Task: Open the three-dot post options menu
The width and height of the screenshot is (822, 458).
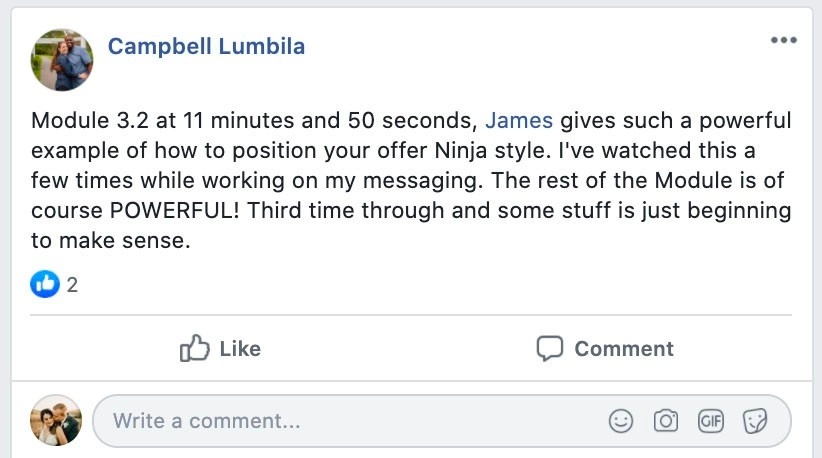Action: (784, 40)
